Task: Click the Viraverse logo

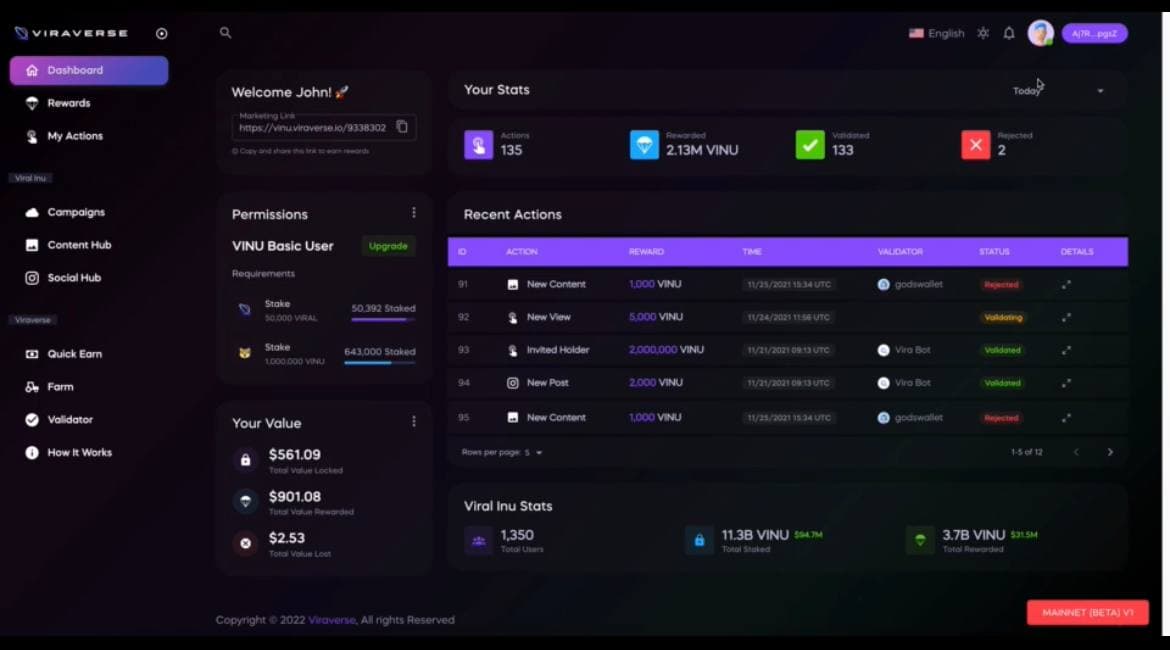Action: [x=72, y=33]
